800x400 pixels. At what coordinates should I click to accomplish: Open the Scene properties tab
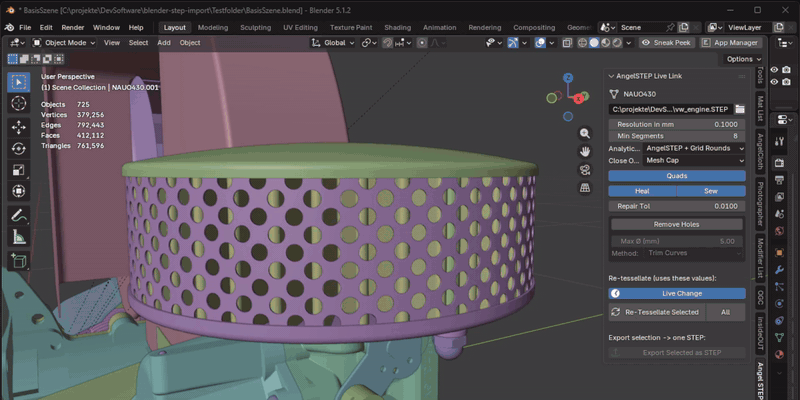coord(779,214)
